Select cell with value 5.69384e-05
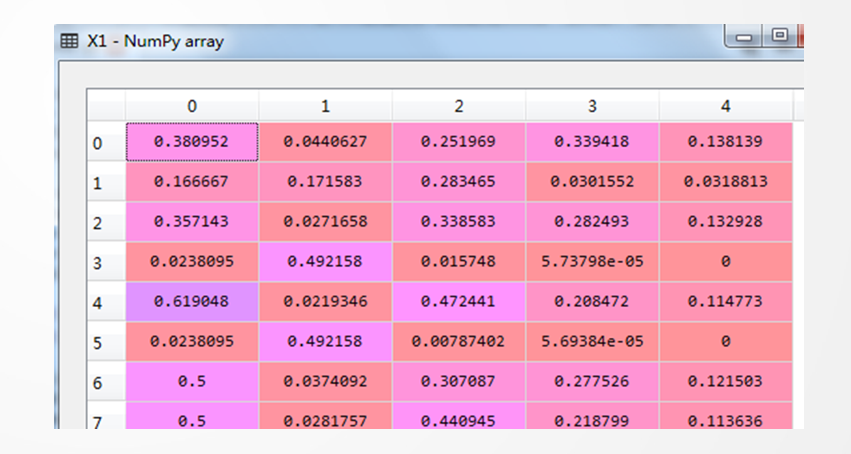Screen dimensions: 851x454 (x=592, y=342)
